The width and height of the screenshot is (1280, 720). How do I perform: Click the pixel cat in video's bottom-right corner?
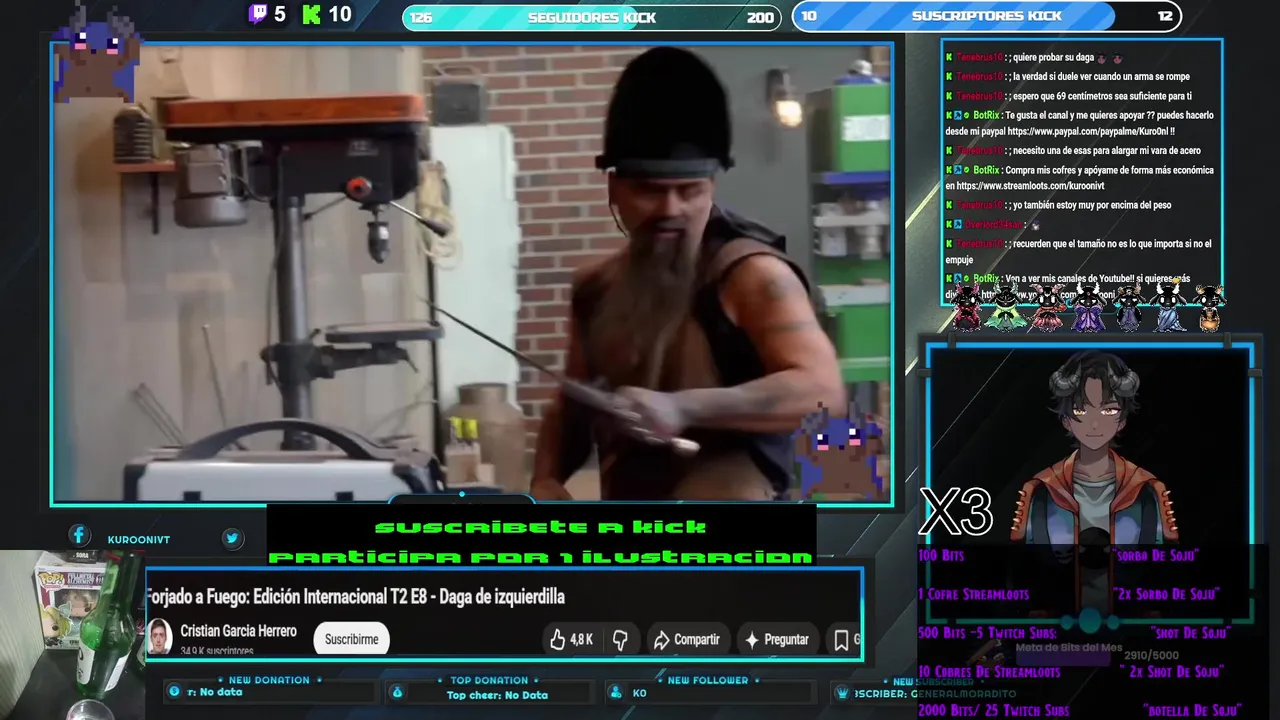838,450
